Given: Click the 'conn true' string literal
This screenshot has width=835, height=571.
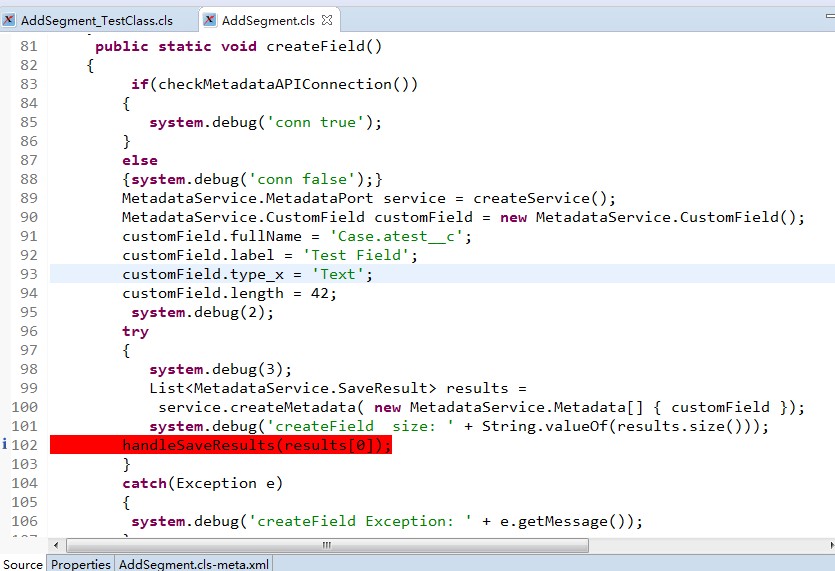Looking at the screenshot, I should pos(315,123).
